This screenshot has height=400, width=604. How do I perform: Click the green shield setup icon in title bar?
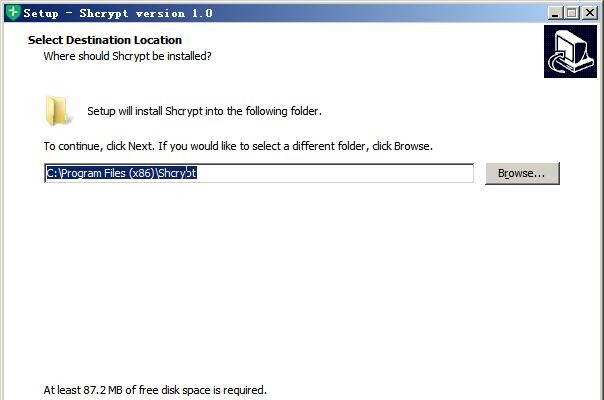[x=13, y=12]
